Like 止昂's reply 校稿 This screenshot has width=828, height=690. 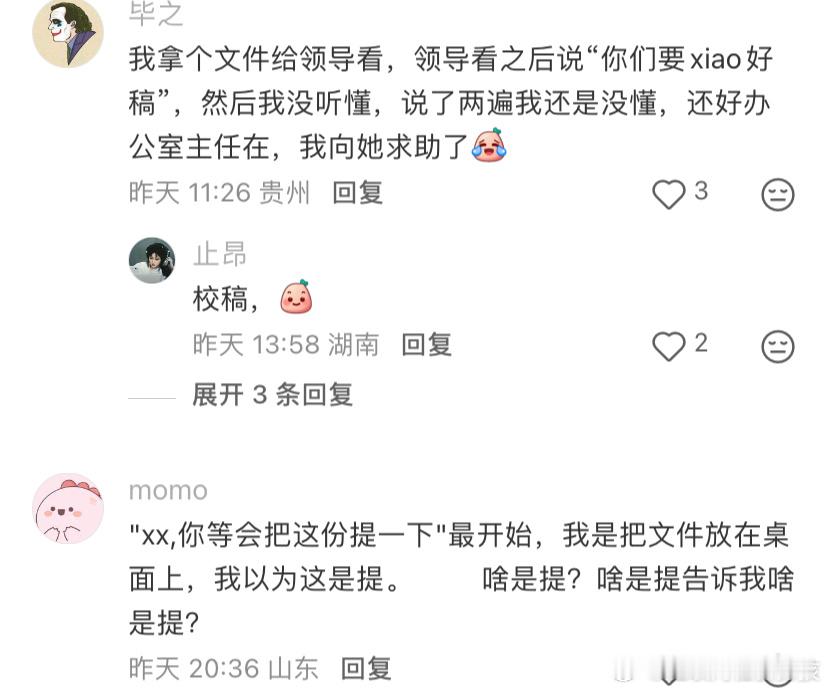coord(669,346)
